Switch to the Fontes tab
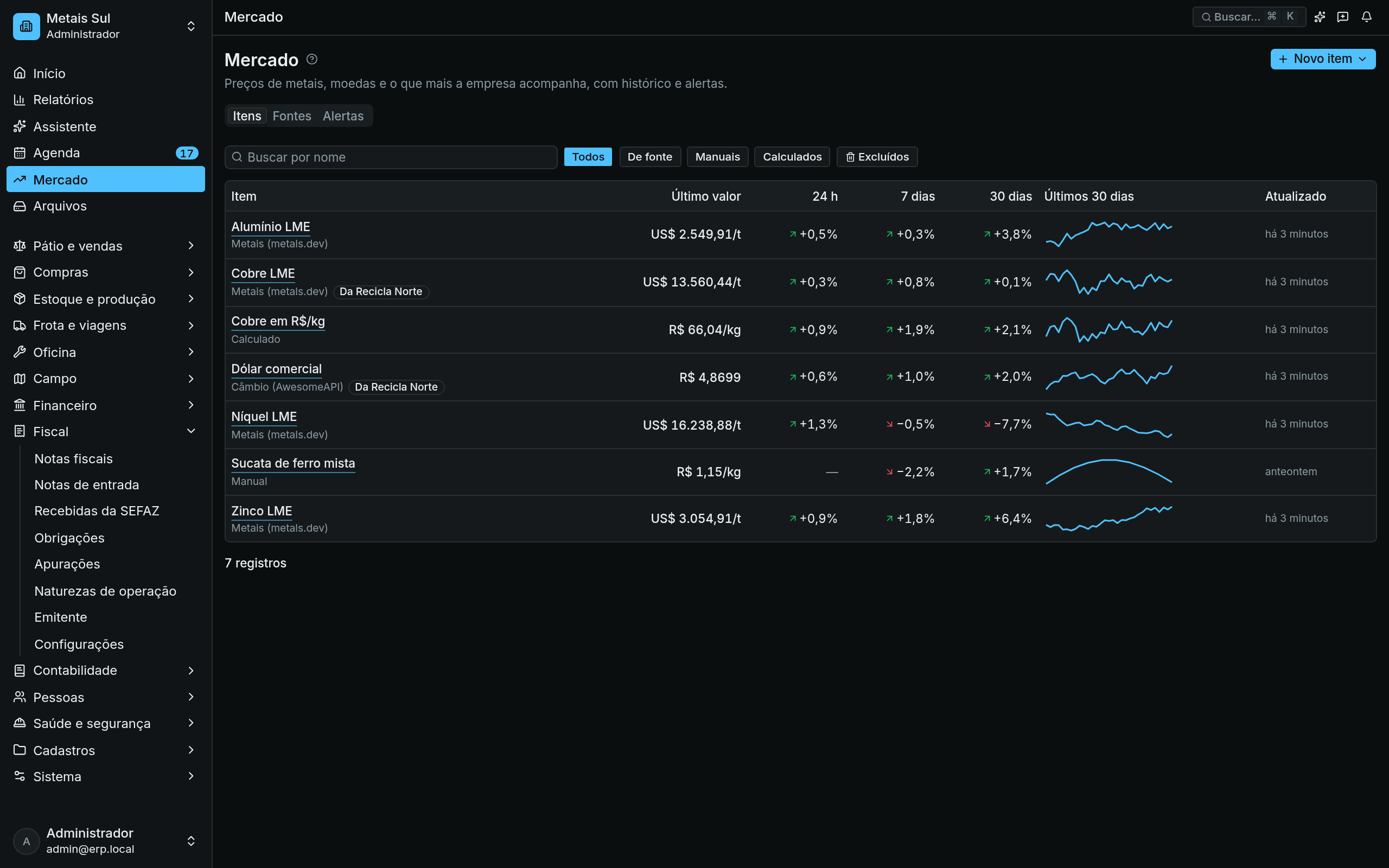This screenshot has height=868, width=1389. 291,116
